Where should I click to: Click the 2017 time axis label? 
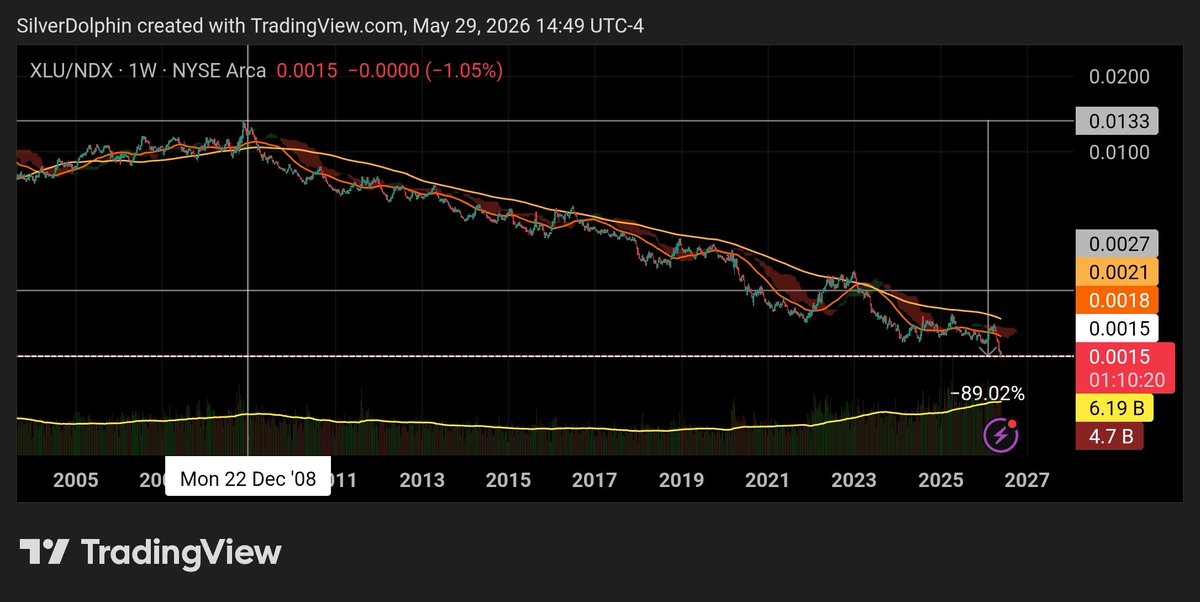tap(594, 479)
